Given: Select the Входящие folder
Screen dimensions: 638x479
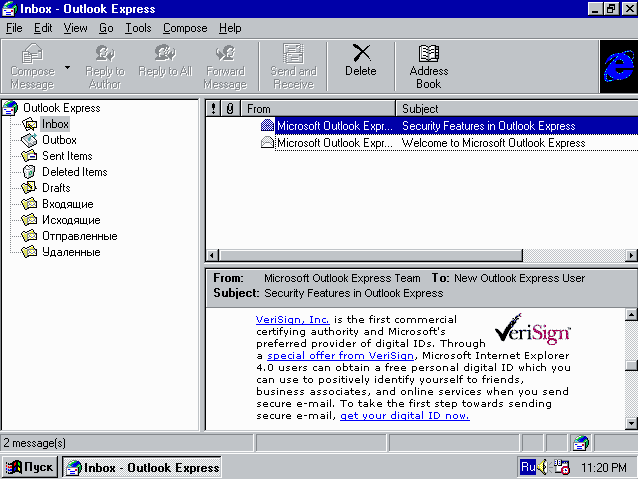Looking at the screenshot, I should click(68, 204).
